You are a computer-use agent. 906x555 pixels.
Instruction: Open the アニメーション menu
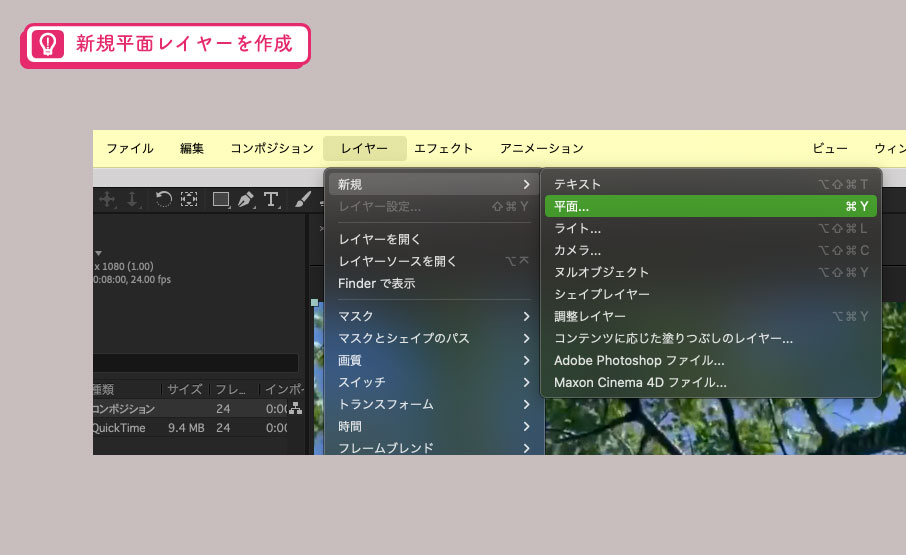542,148
